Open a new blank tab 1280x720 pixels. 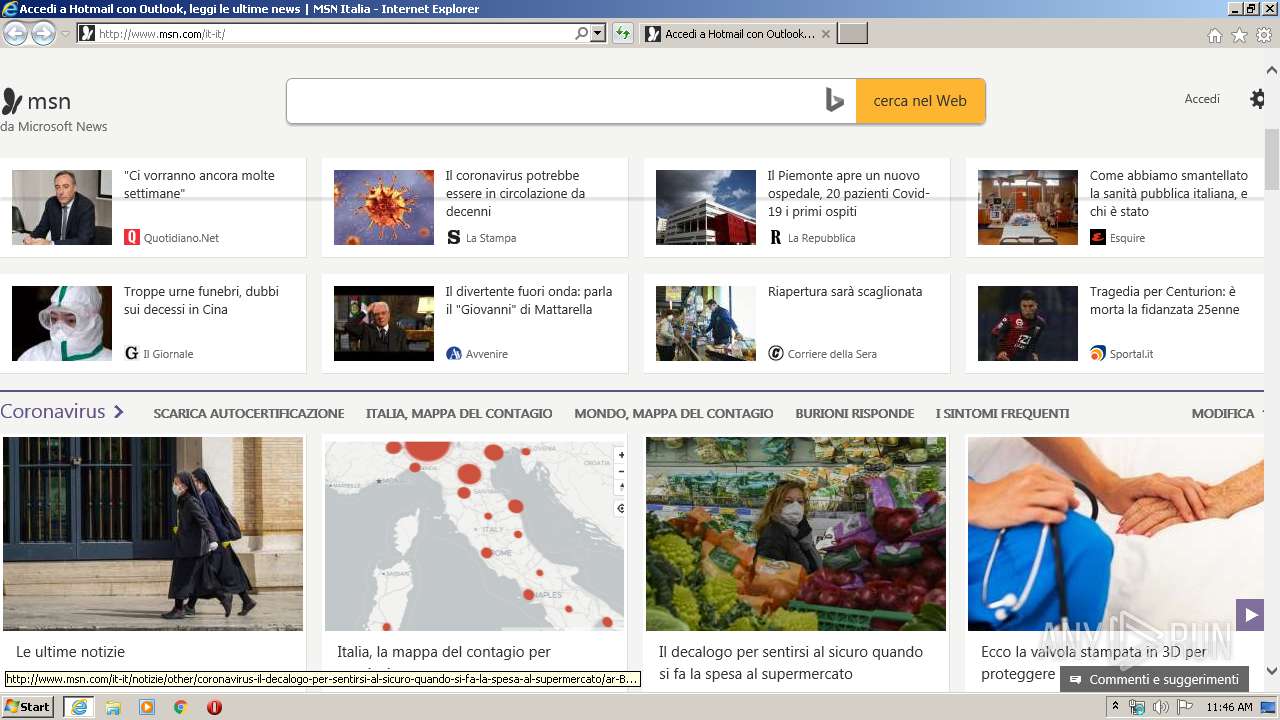(x=852, y=34)
